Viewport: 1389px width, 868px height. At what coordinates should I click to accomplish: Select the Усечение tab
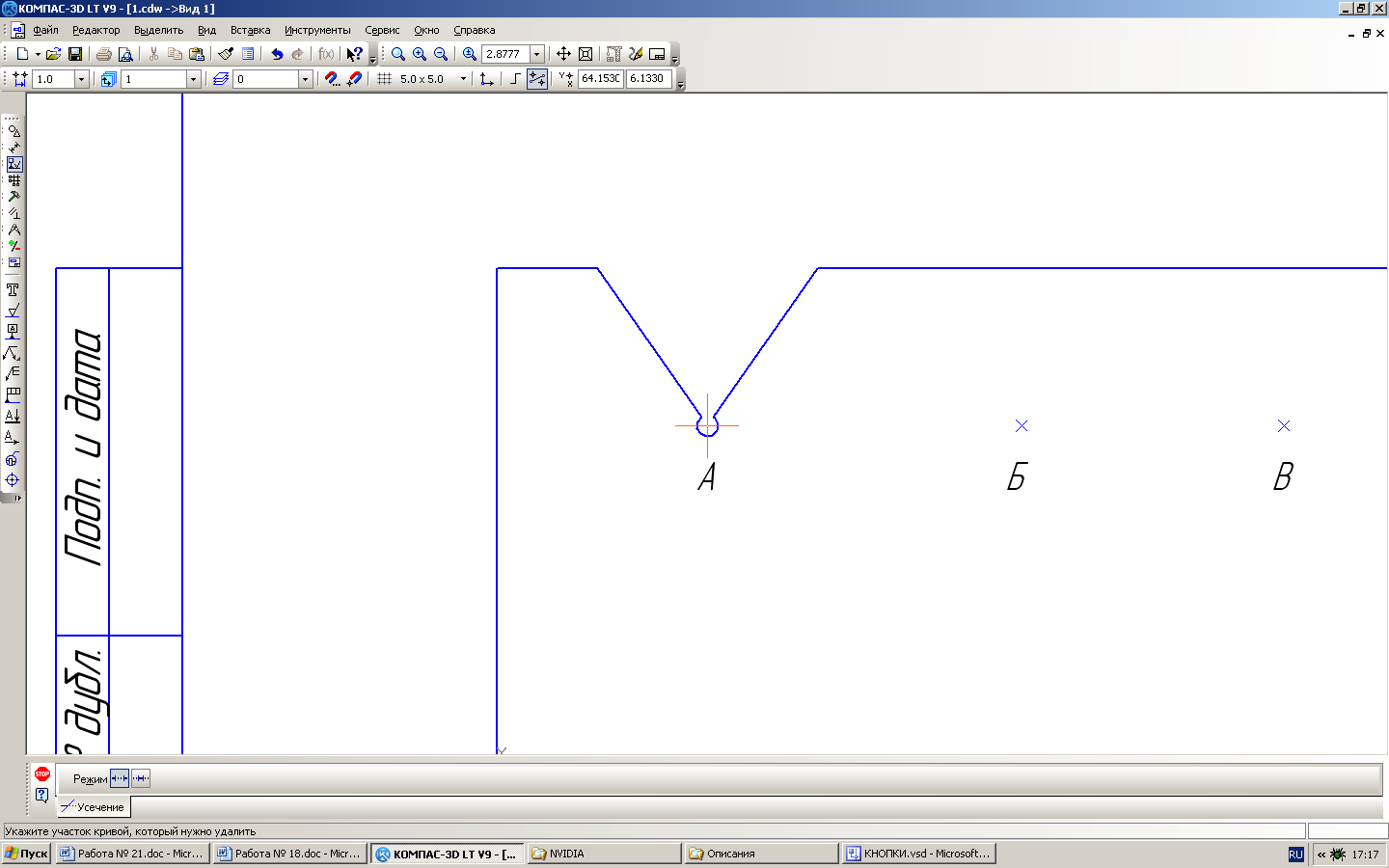[94, 807]
